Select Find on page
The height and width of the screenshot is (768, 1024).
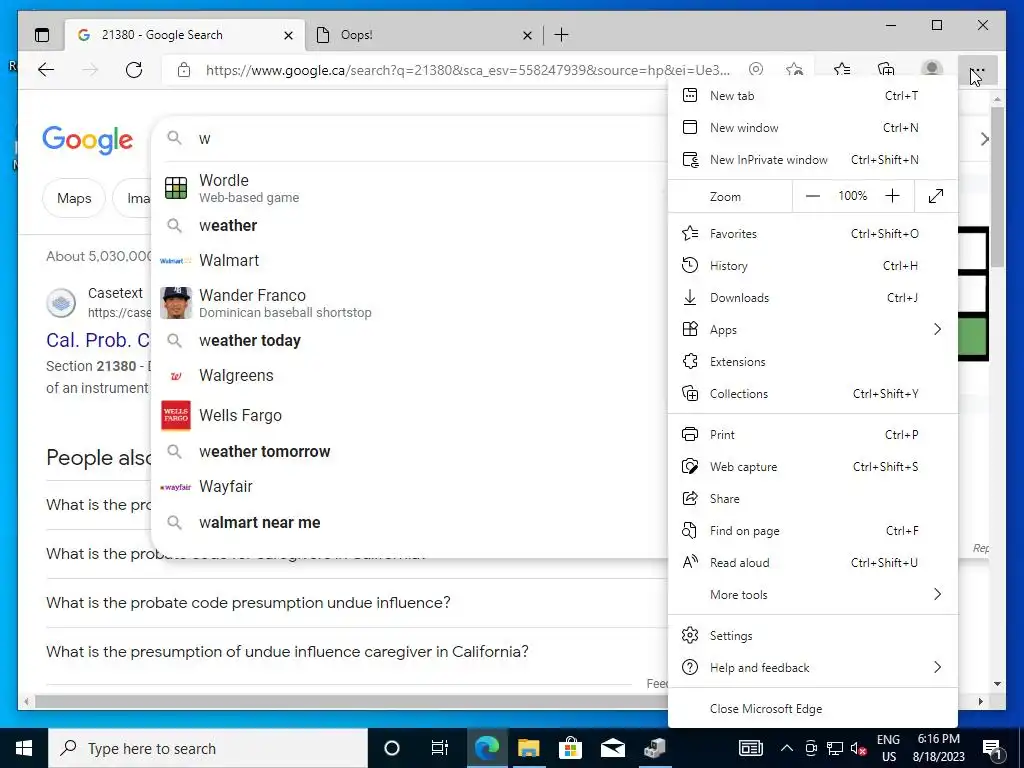click(x=812, y=530)
